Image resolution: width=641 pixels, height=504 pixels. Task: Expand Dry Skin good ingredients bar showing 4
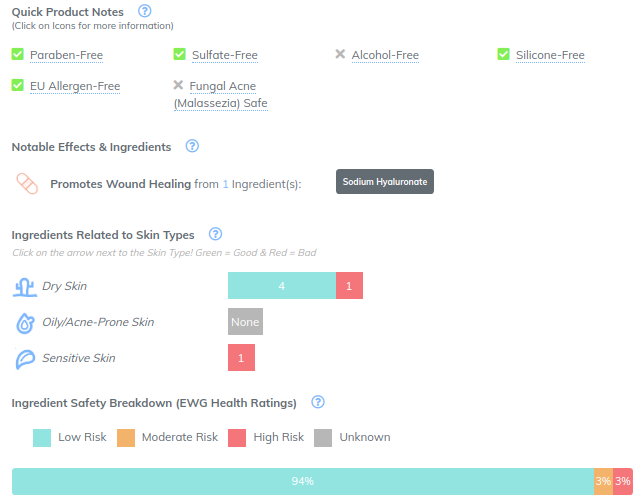pos(282,286)
